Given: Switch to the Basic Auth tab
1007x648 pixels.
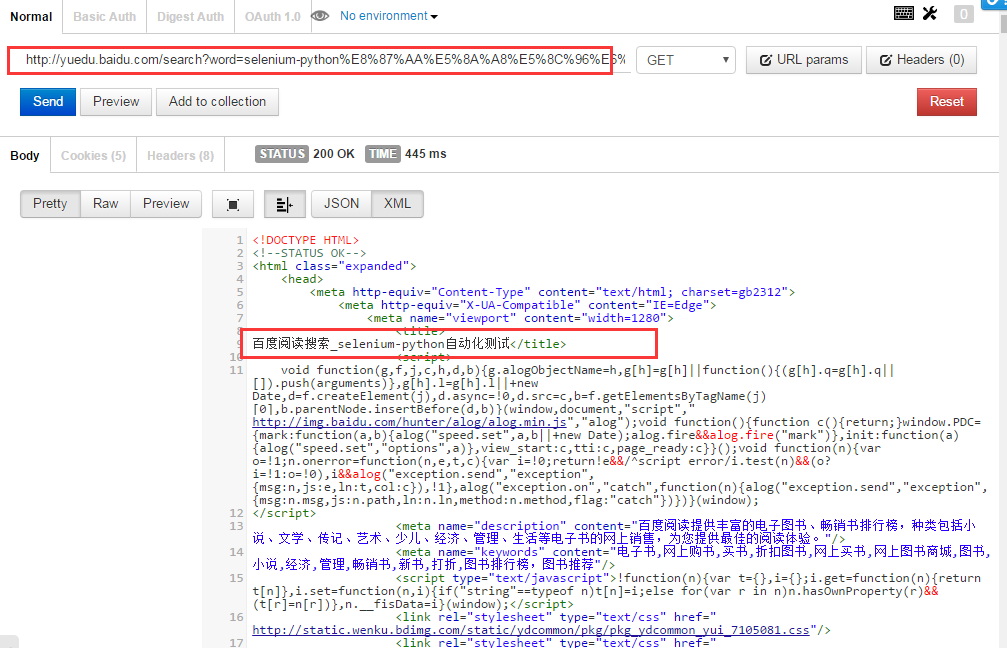Looking at the screenshot, I should tap(105, 17).
